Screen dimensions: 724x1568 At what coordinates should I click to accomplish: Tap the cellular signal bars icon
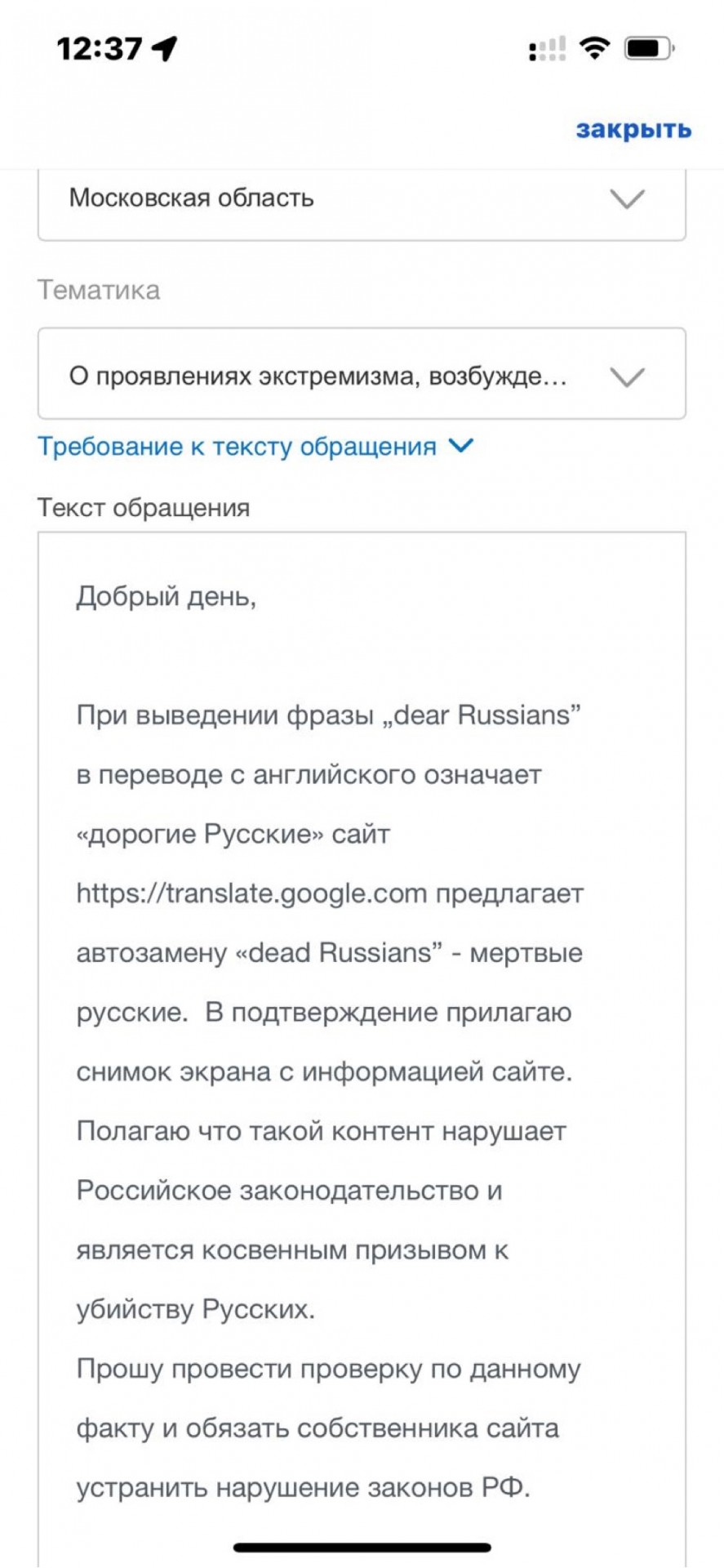pyautogui.click(x=547, y=49)
